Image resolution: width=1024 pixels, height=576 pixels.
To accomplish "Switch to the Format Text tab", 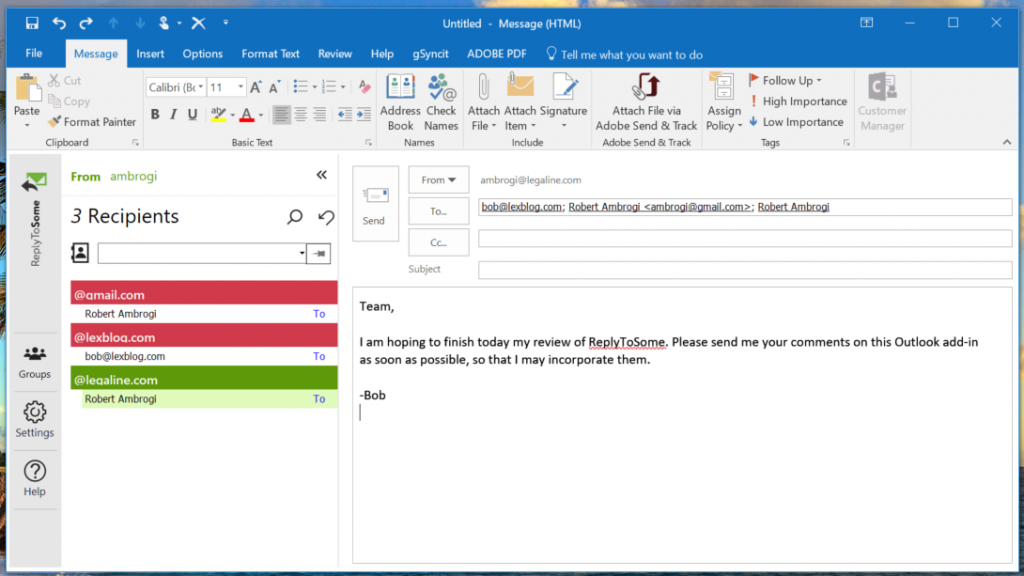I will tap(270, 54).
